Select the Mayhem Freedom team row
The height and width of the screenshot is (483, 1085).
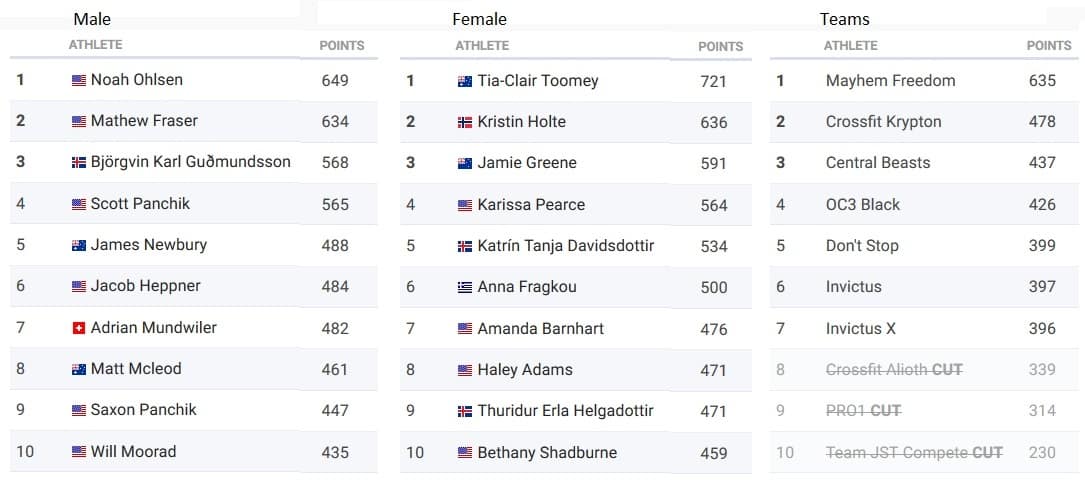pos(924,80)
